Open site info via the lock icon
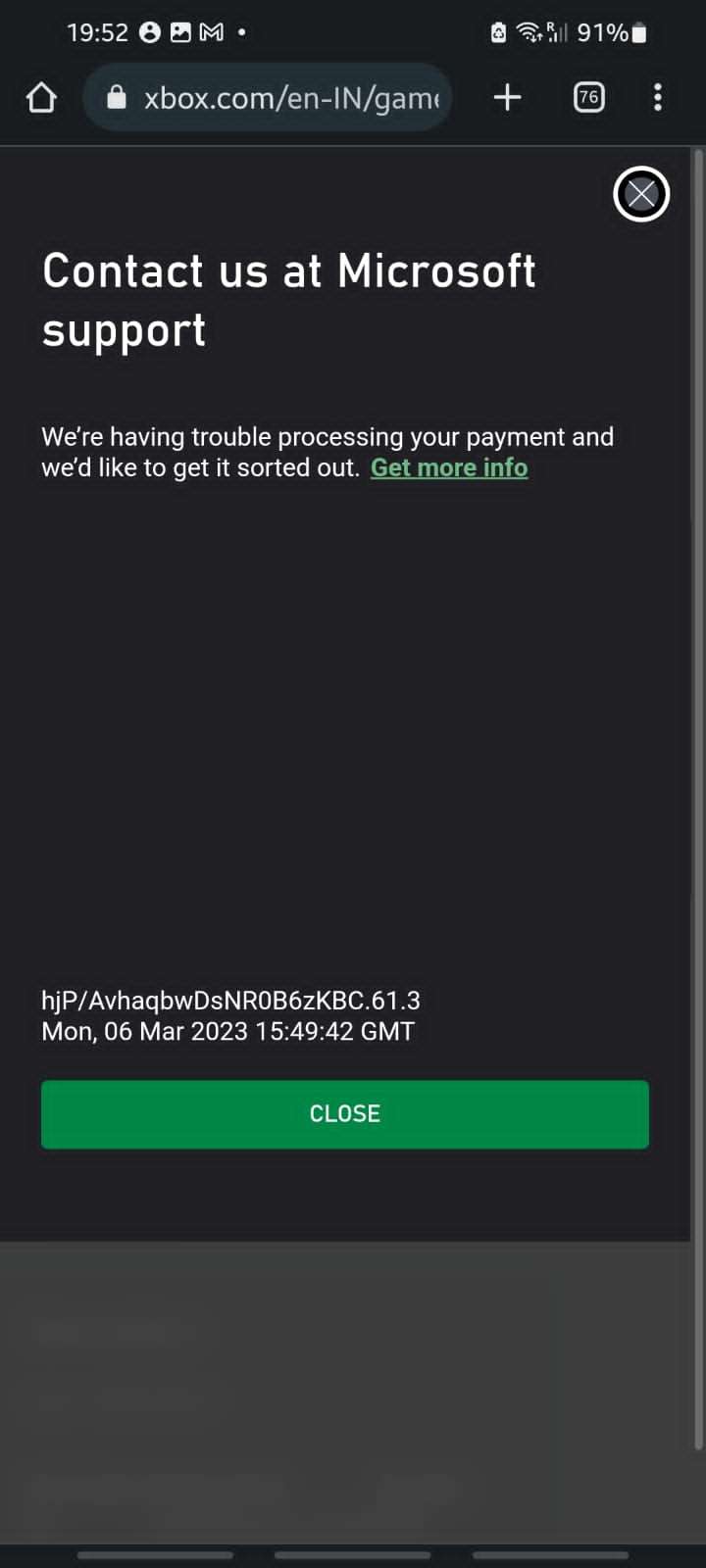The width and height of the screenshot is (706, 1568). click(117, 97)
